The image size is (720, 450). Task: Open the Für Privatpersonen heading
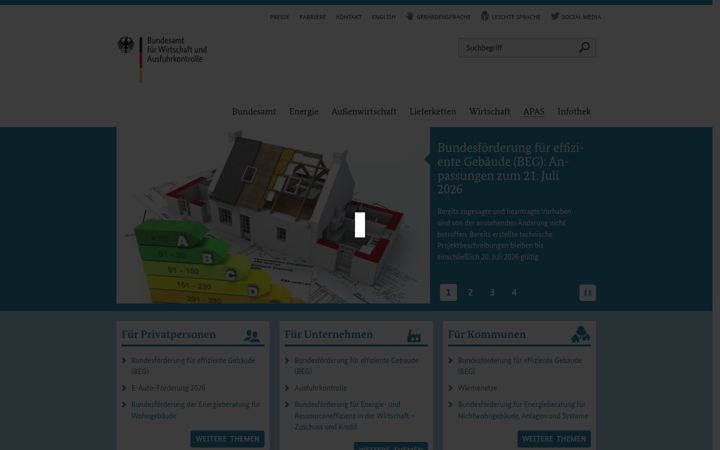point(169,334)
